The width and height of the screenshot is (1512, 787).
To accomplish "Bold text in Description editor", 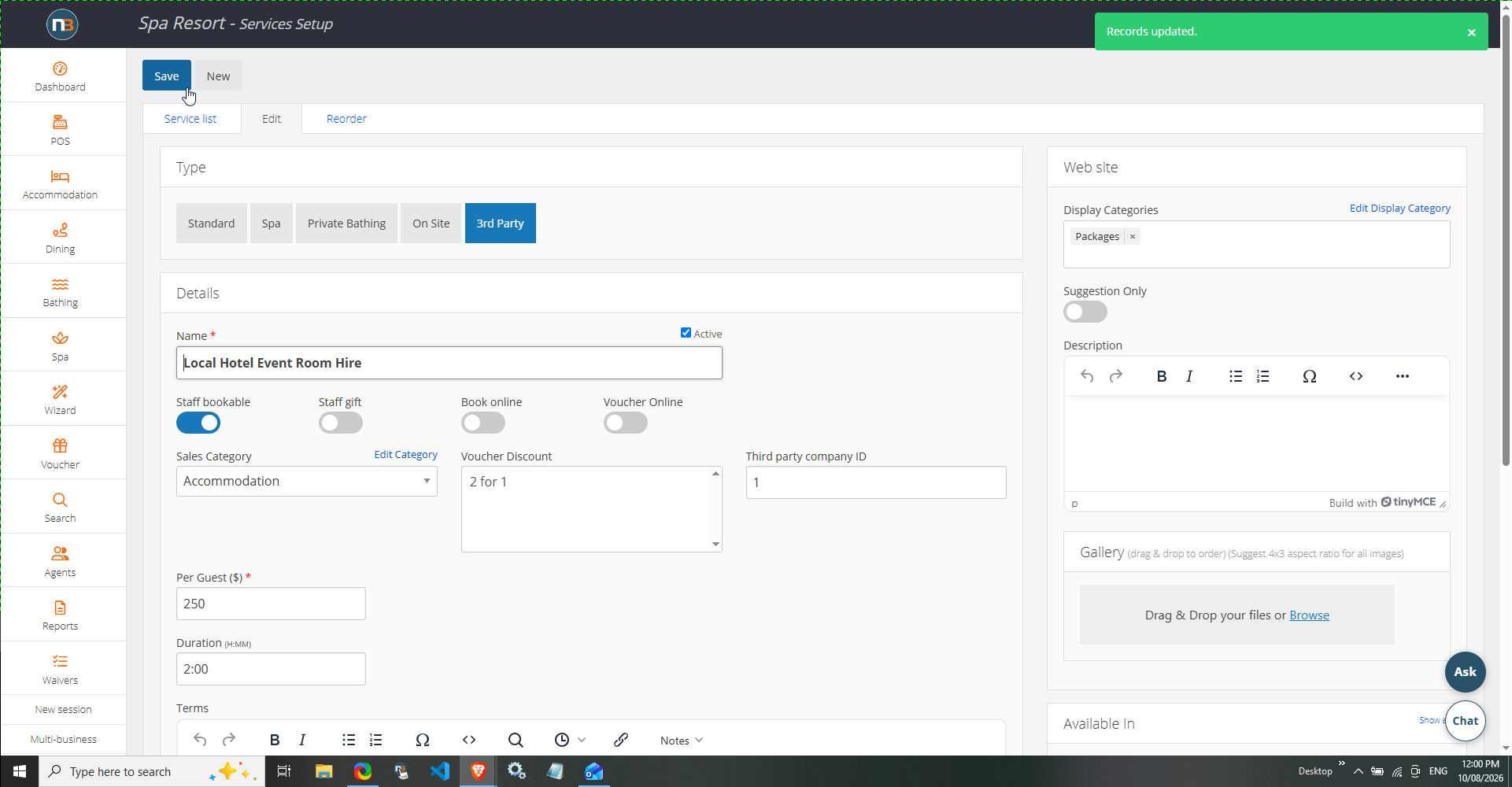I will [1161, 376].
